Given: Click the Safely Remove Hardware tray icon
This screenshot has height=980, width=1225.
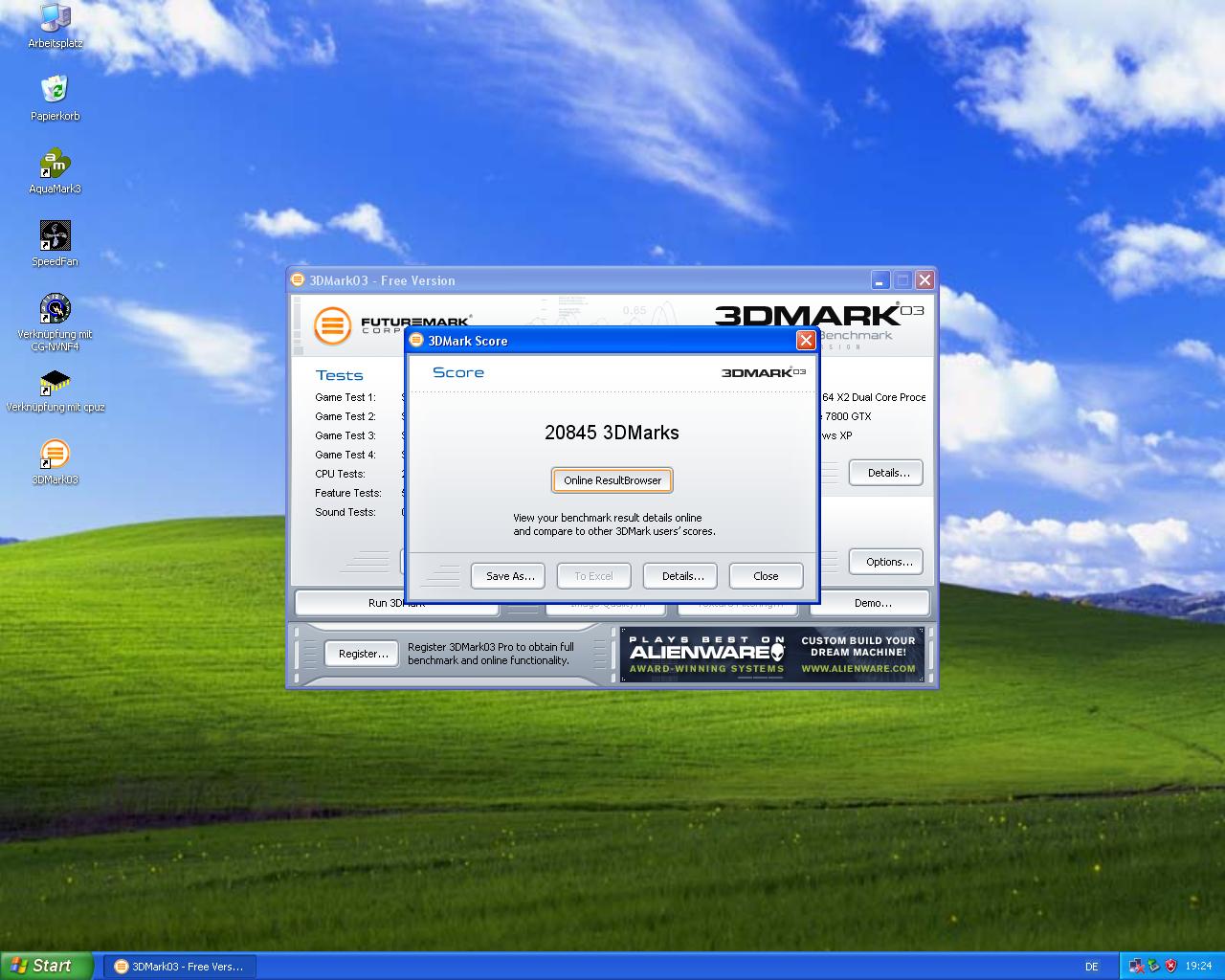Looking at the screenshot, I should (1153, 967).
